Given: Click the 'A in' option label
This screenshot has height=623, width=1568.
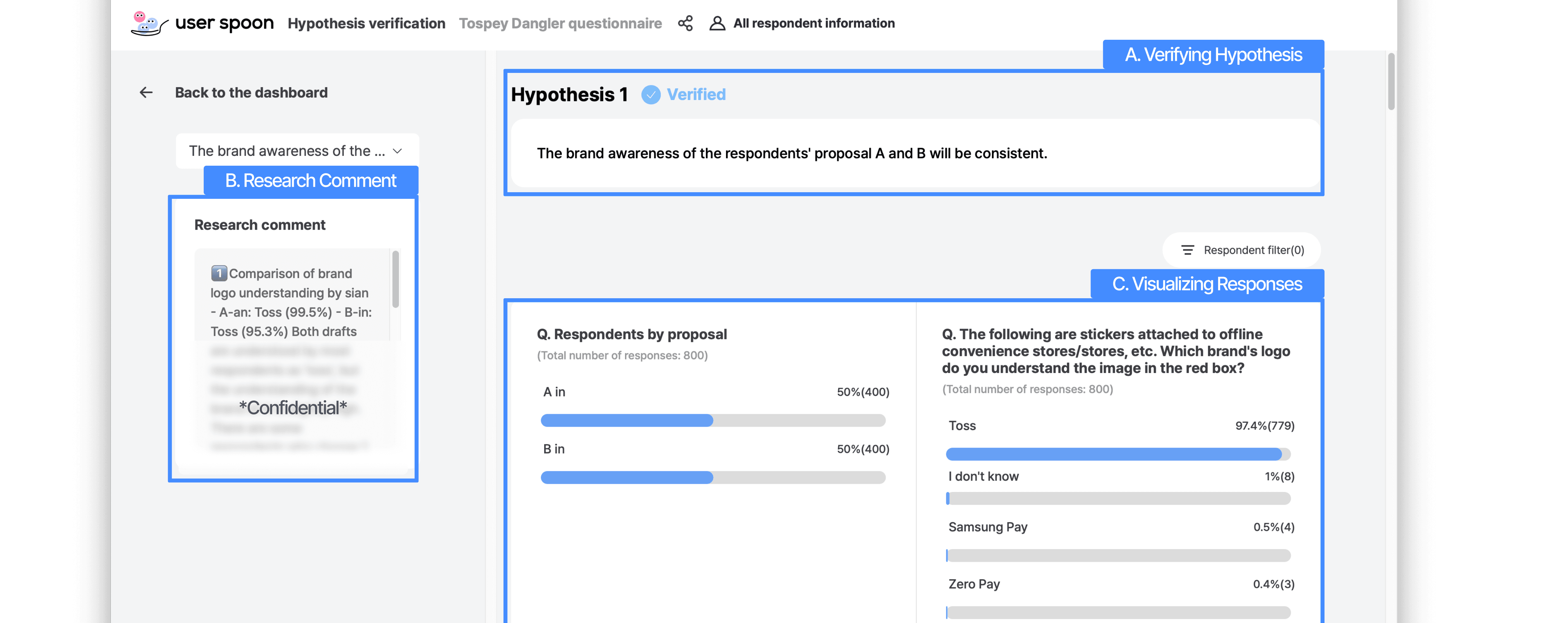Looking at the screenshot, I should click(554, 392).
